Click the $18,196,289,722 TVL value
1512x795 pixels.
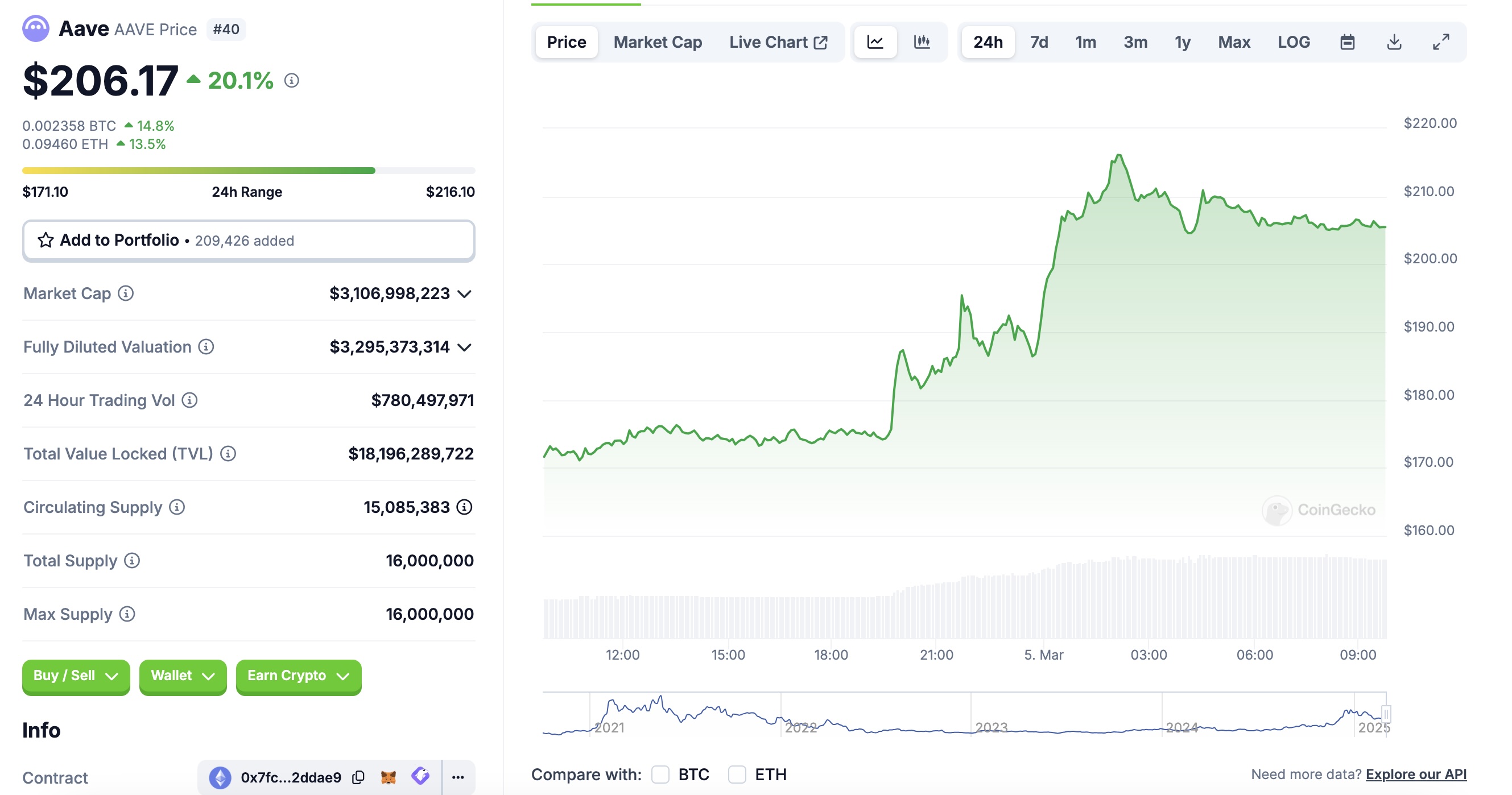[x=411, y=453]
